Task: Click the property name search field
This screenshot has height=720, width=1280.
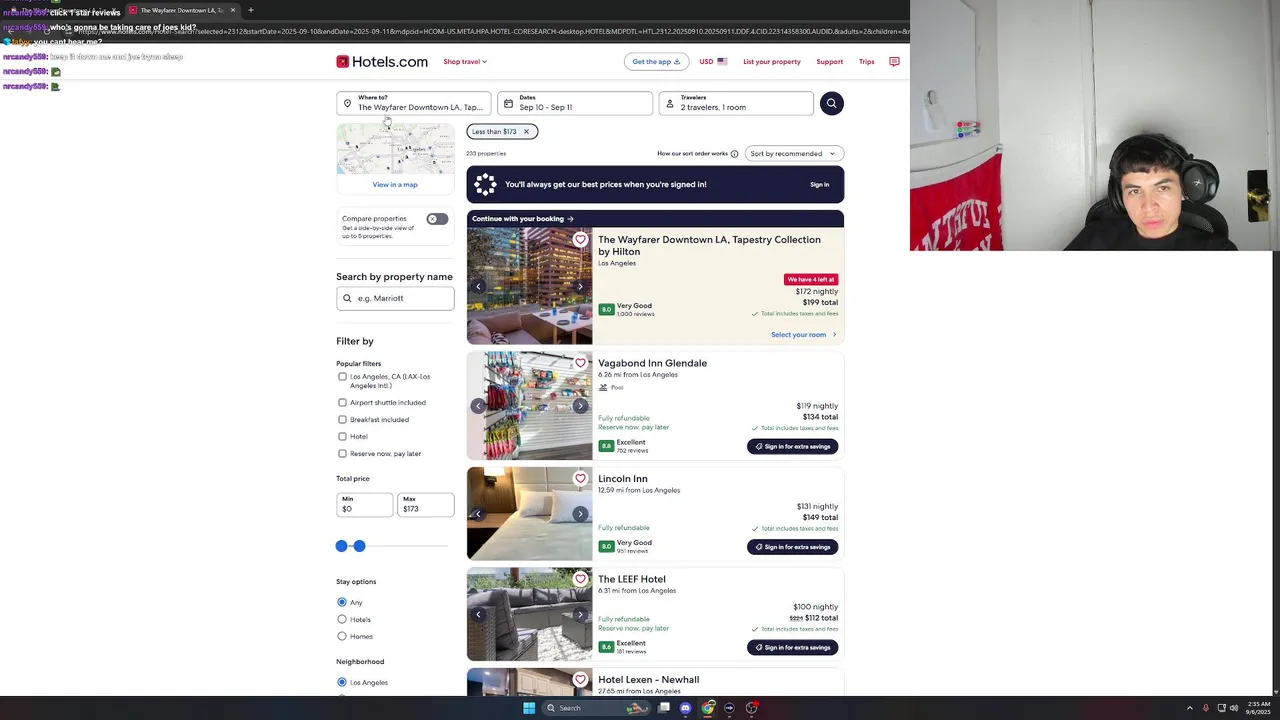Action: [x=395, y=298]
